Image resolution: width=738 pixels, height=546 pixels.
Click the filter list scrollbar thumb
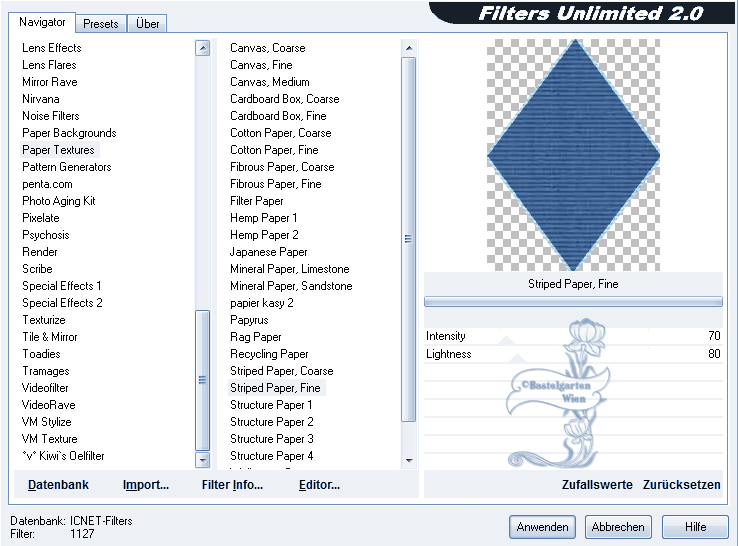coord(409,239)
